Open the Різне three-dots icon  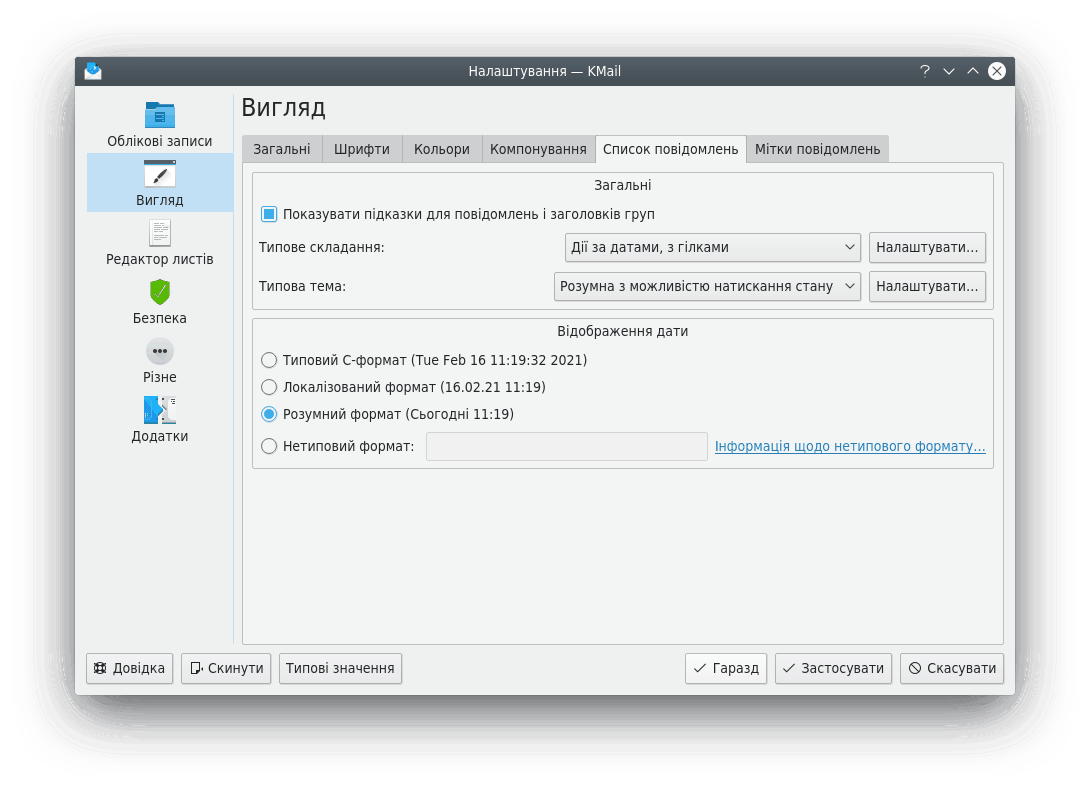160,351
